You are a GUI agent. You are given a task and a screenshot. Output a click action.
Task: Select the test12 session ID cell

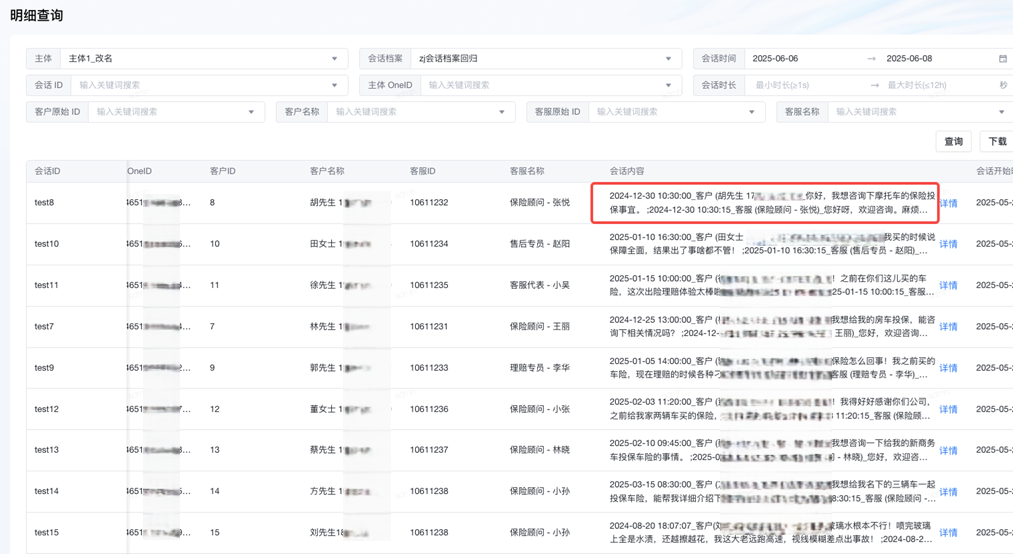46,409
